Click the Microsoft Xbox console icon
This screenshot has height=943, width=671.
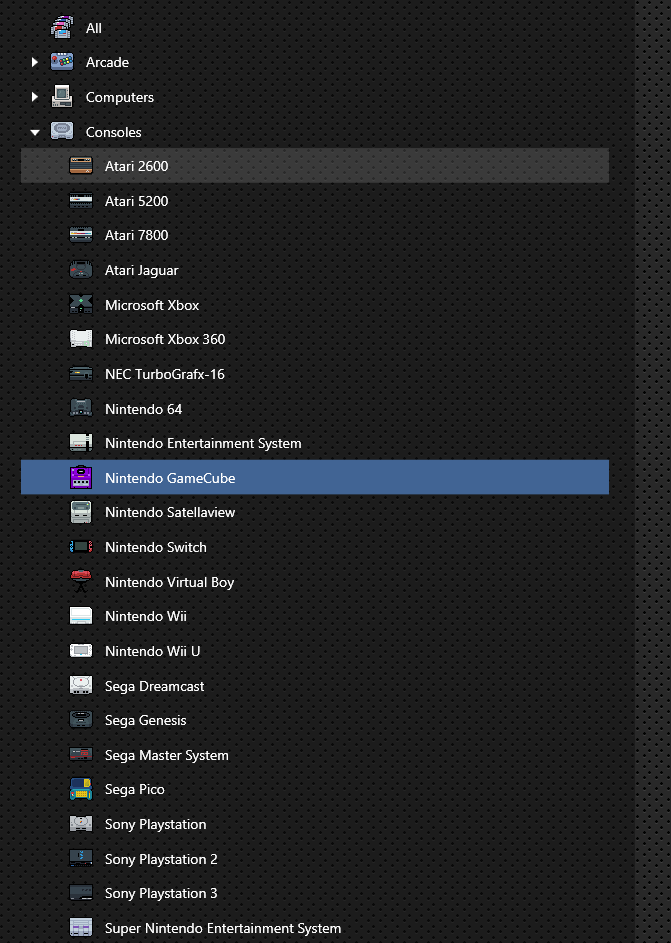click(81, 304)
